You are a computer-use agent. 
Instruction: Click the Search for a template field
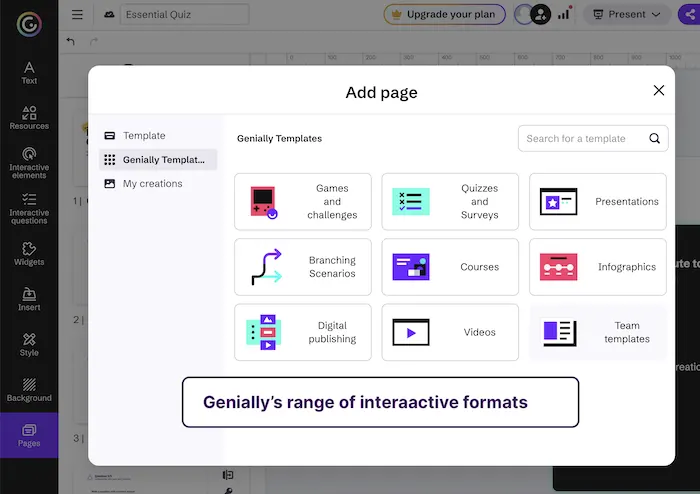pos(593,138)
